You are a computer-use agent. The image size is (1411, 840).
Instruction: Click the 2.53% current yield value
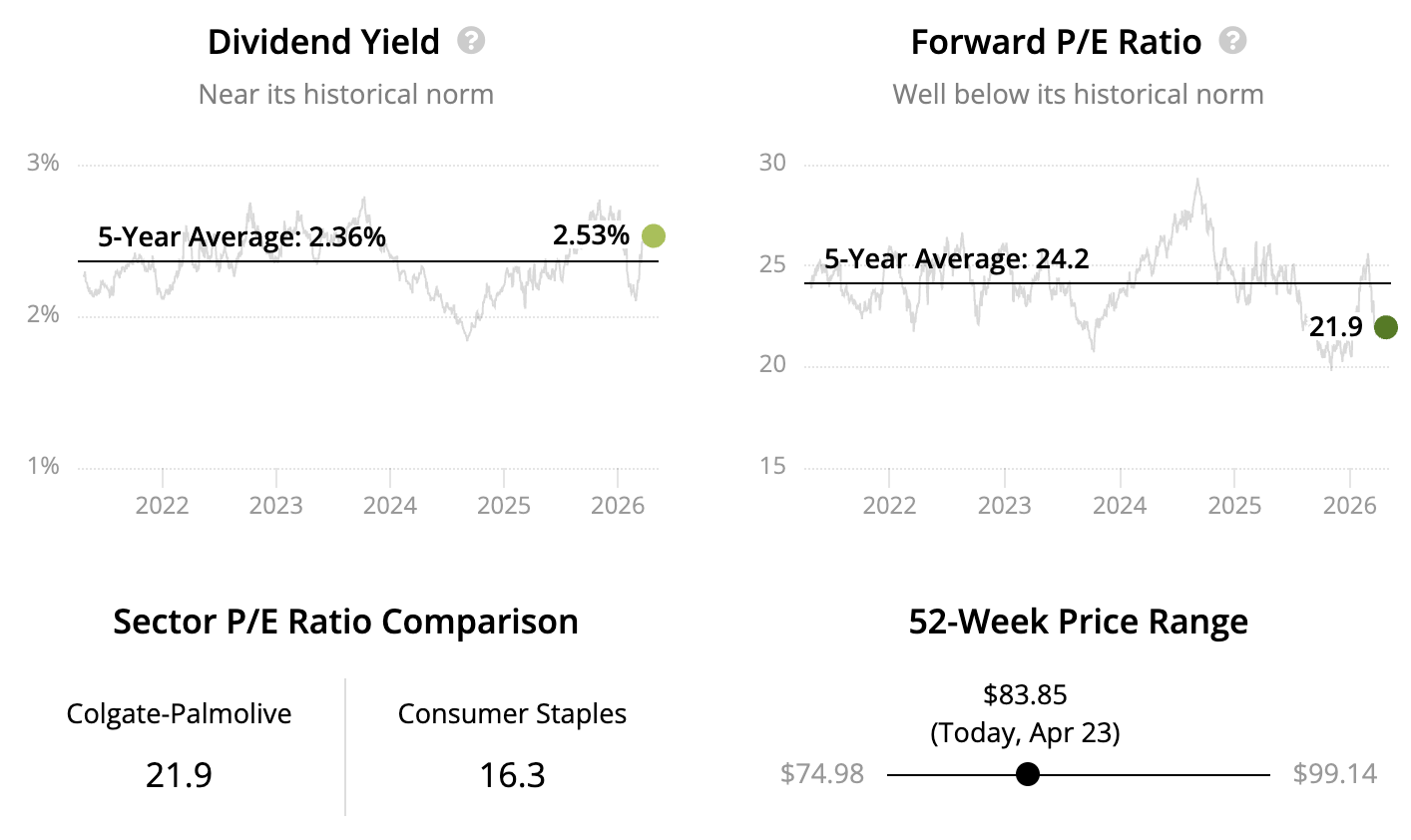(591, 235)
